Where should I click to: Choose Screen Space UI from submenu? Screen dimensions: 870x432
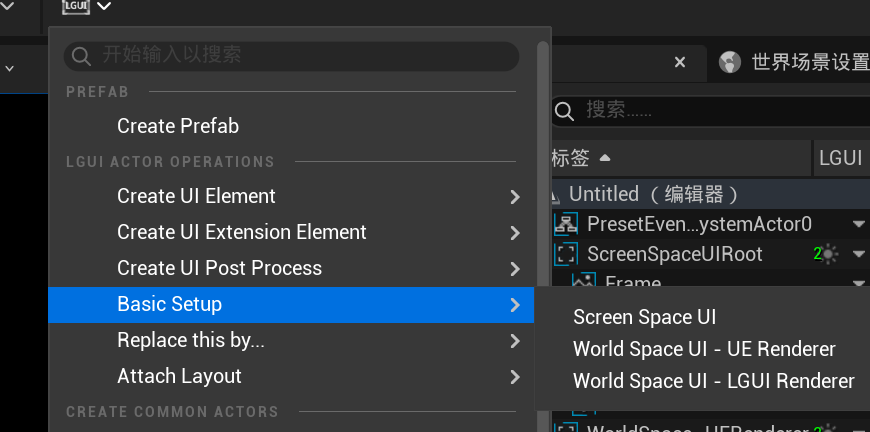click(x=644, y=317)
